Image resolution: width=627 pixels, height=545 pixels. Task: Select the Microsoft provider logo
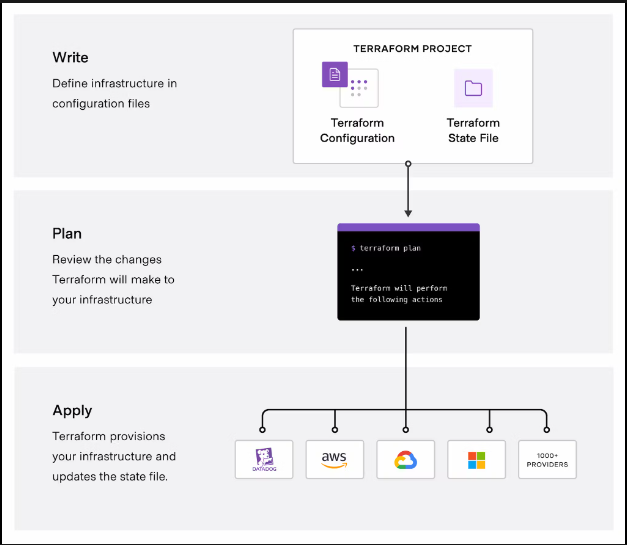click(476, 459)
